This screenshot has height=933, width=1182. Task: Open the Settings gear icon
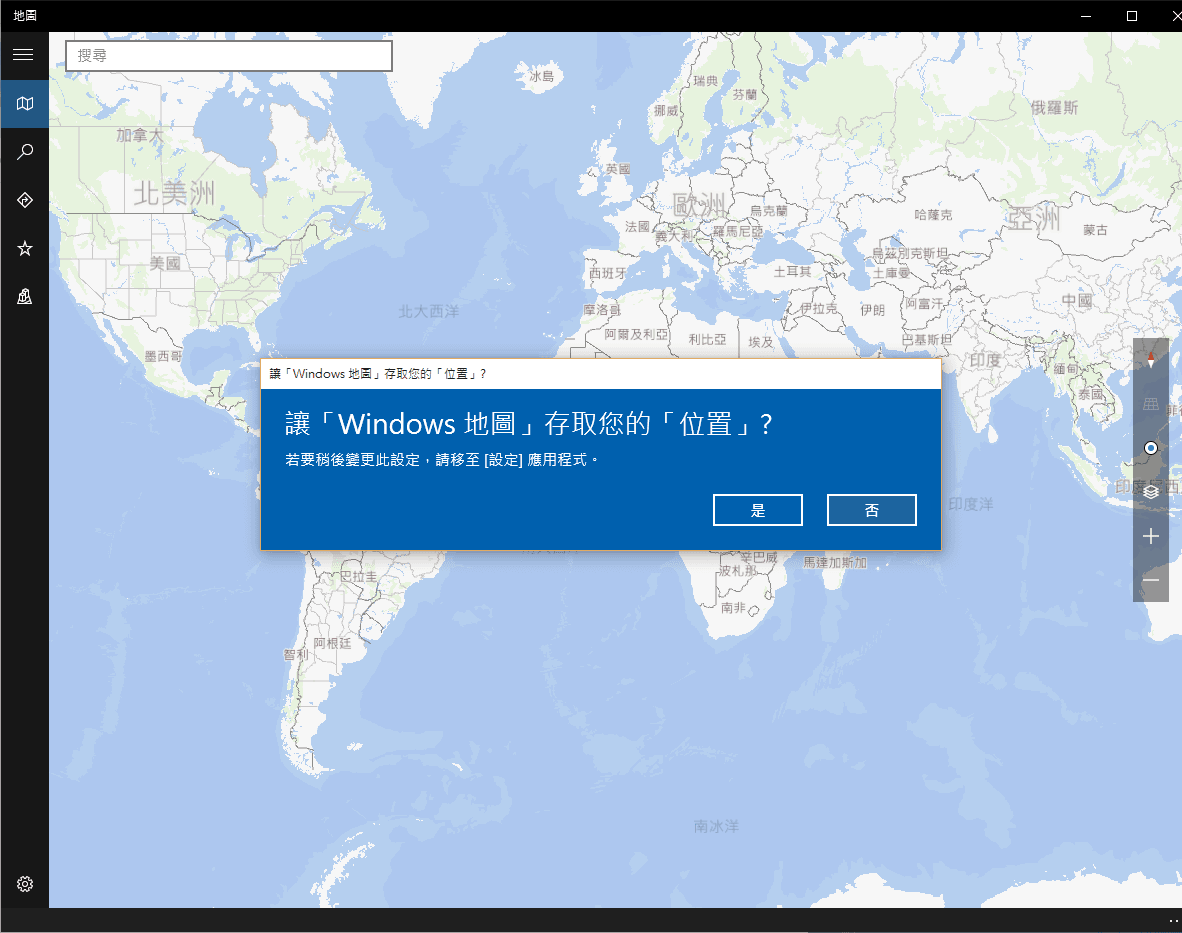click(x=24, y=883)
